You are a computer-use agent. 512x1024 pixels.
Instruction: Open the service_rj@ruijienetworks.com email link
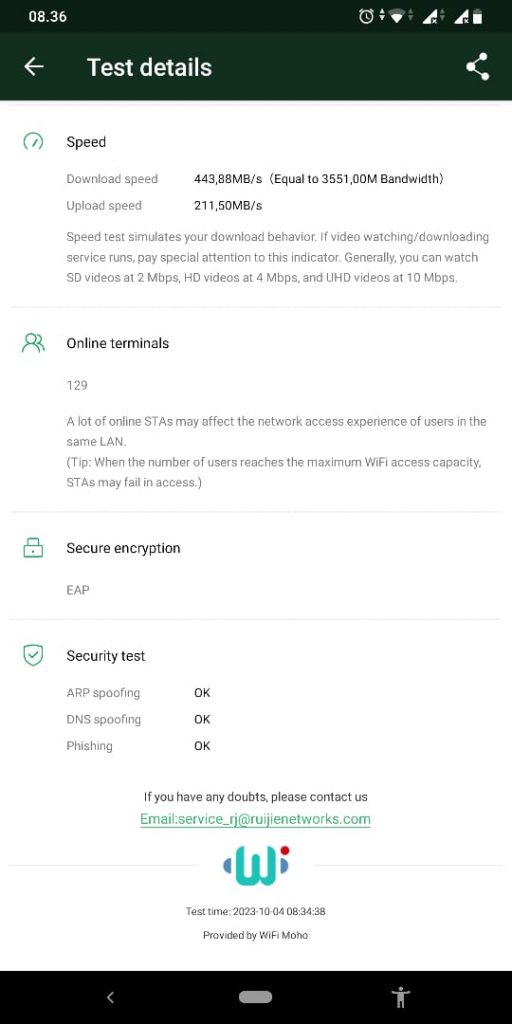coord(255,819)
